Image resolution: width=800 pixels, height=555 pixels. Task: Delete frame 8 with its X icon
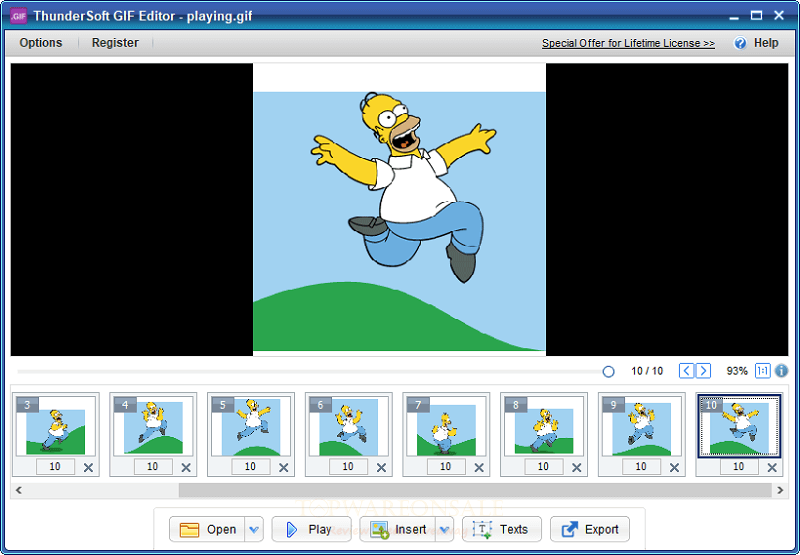click(577, 467)
